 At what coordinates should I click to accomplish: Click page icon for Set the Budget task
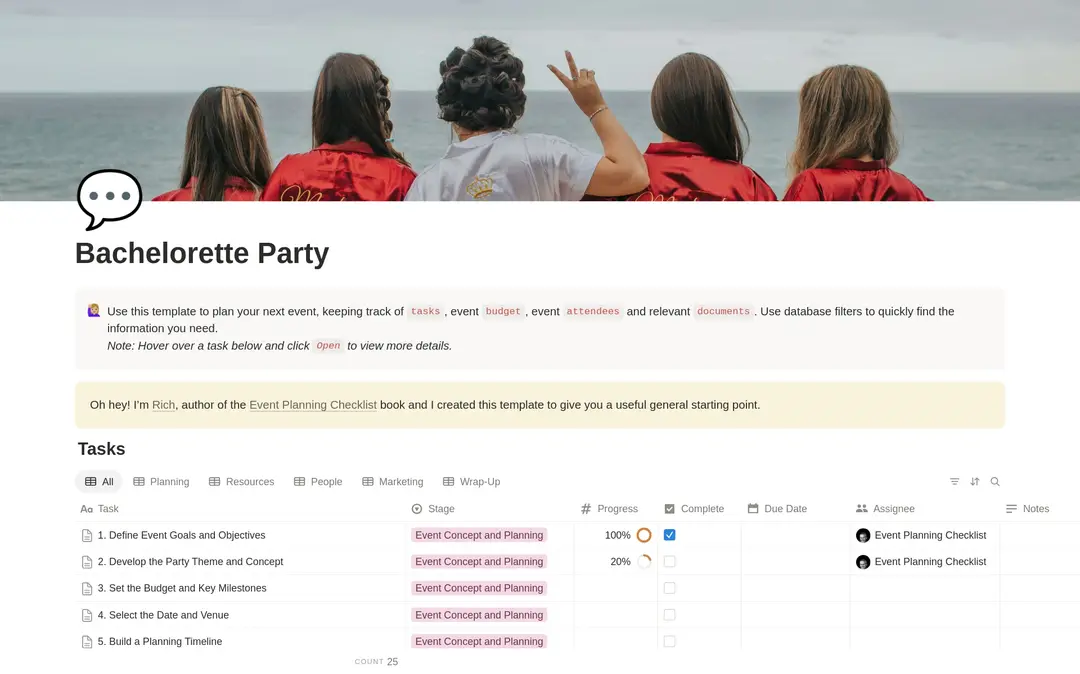click(x=87, y=589)
